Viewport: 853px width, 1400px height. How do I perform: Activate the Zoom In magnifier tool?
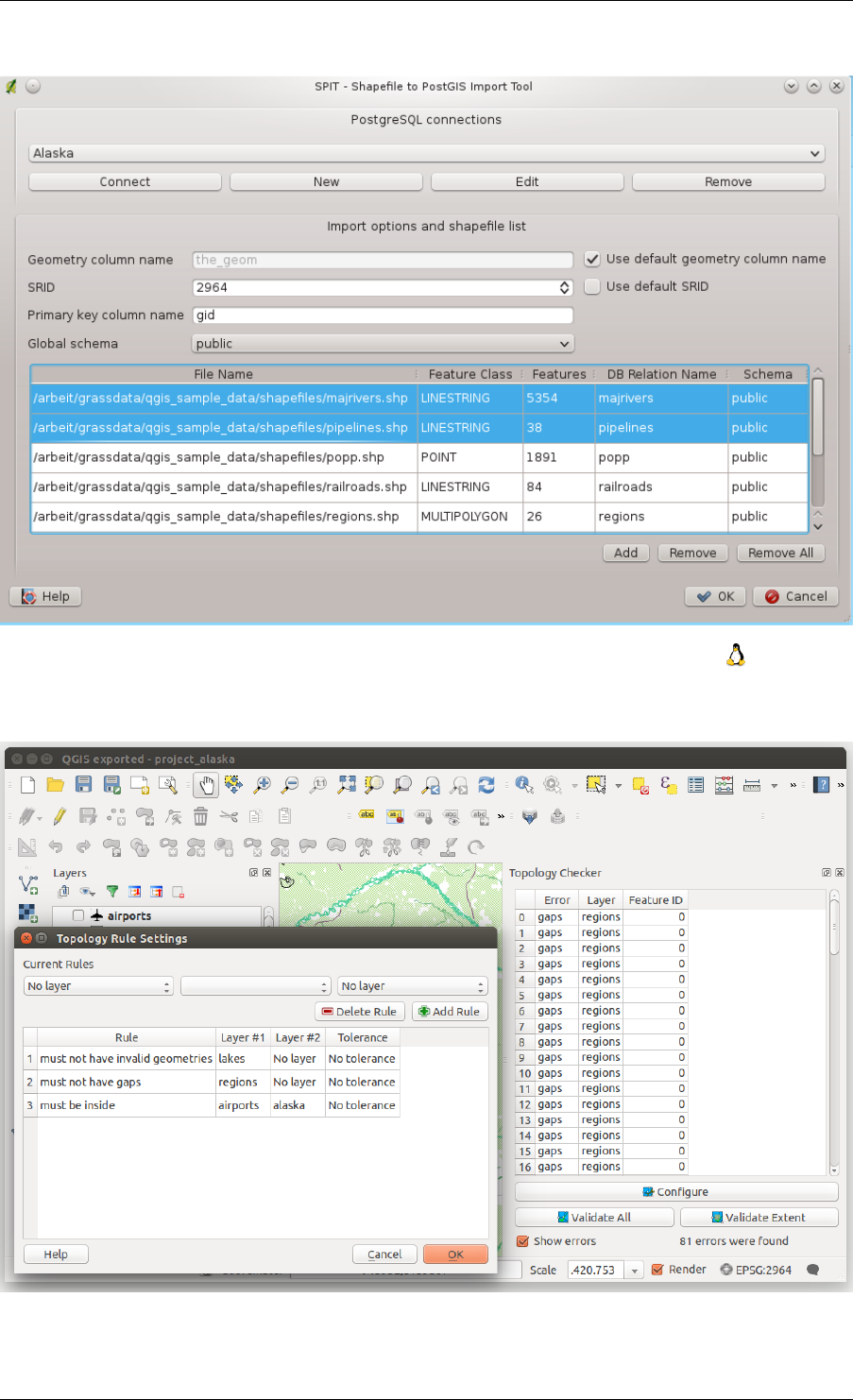pos(262,785)
